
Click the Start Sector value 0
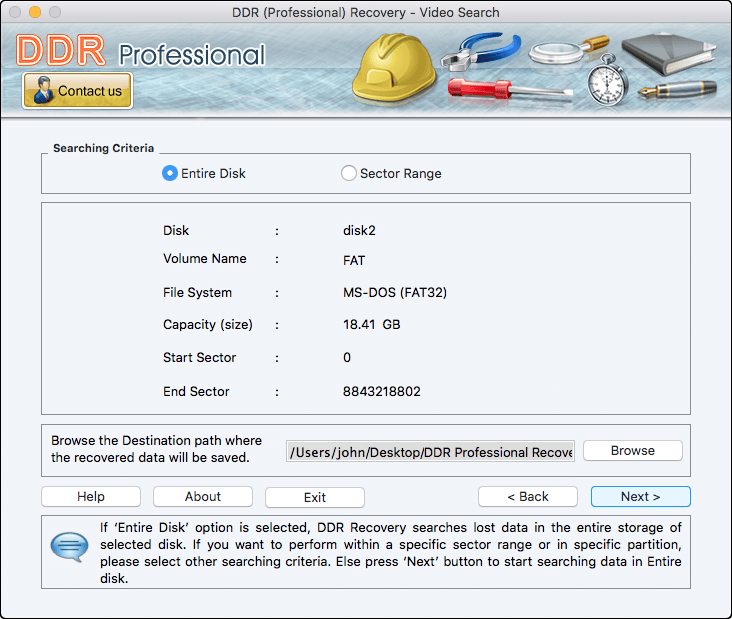coord(347,358)
